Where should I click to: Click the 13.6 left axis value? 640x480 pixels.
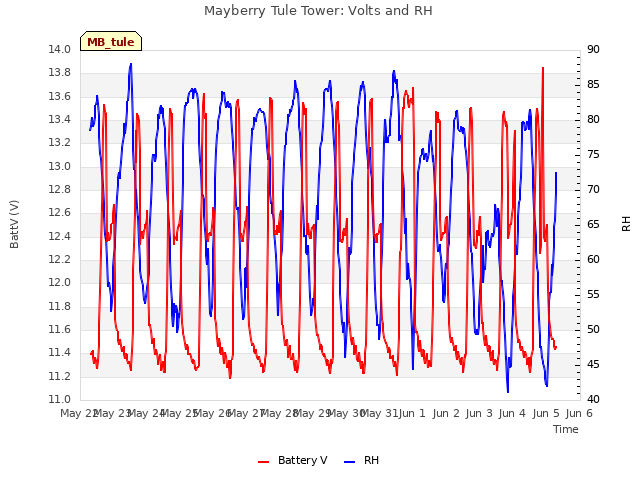point(60,96)
